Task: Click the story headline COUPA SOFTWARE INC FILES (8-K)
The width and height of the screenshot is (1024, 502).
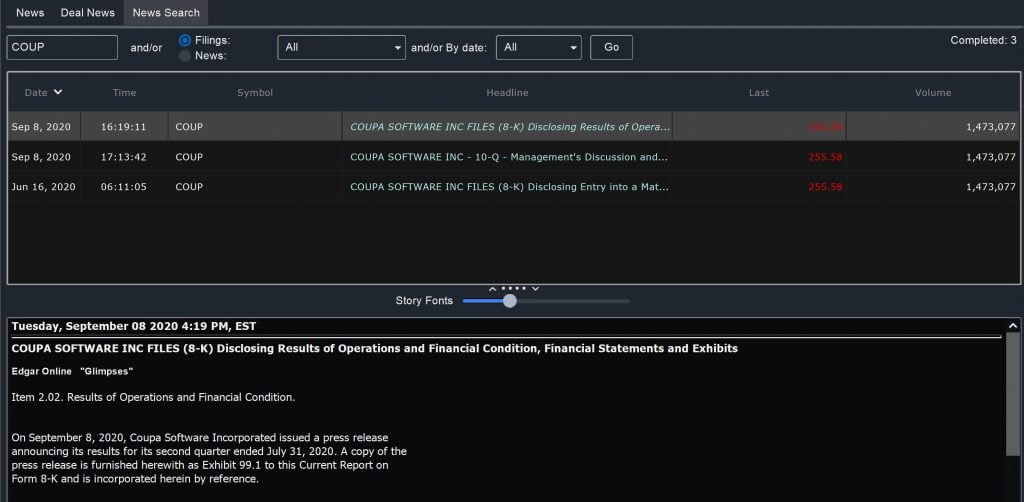Action: coord(374,349)
